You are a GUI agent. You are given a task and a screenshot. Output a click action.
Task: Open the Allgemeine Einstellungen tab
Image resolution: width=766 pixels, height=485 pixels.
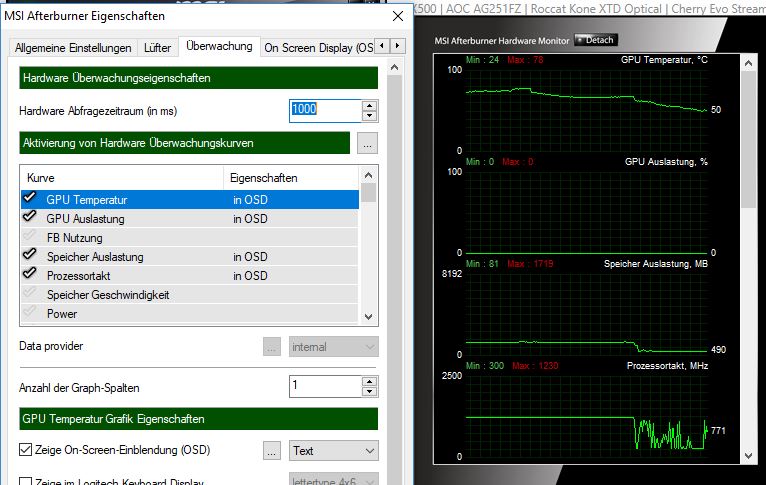[x=73, y=48]
